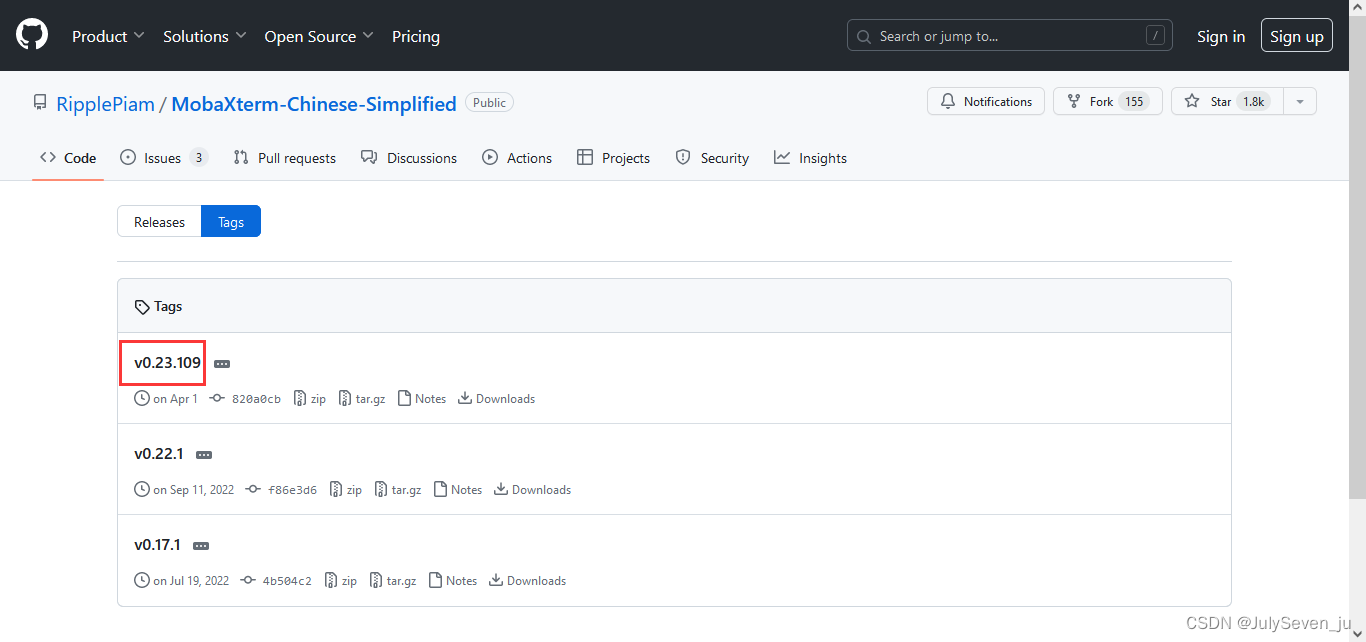The height and width of the screenshot is (642, 1366).
Task: Open Downloads for v0.17.1
Action: tap(528, 581)
